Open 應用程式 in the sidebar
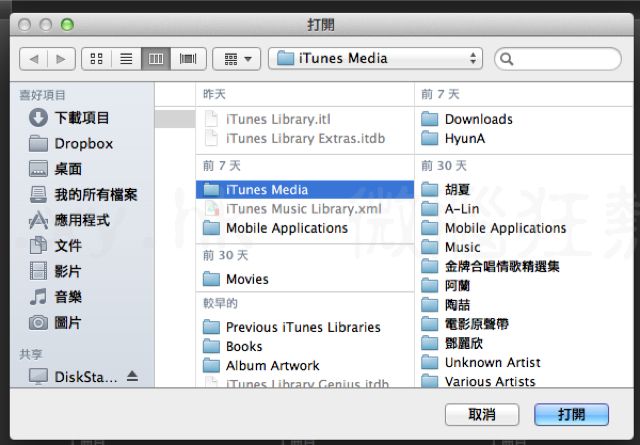640x445 pixels. pos(82,220)
